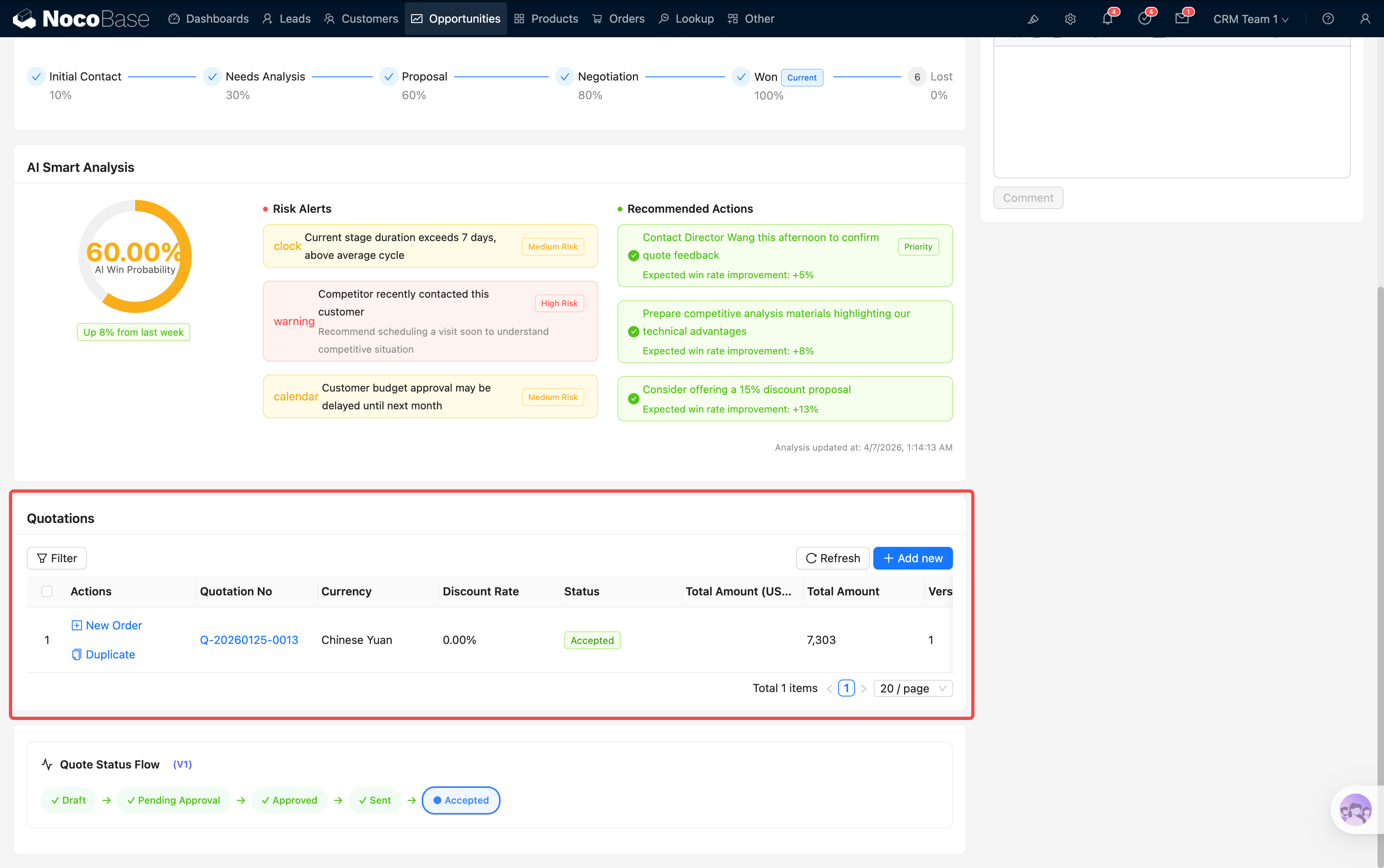Image resolution: width=1384 pixels, height=868 pixels.
Task: Select the Lost stage step
Action: pyautogui.click(x=940, y=76)
